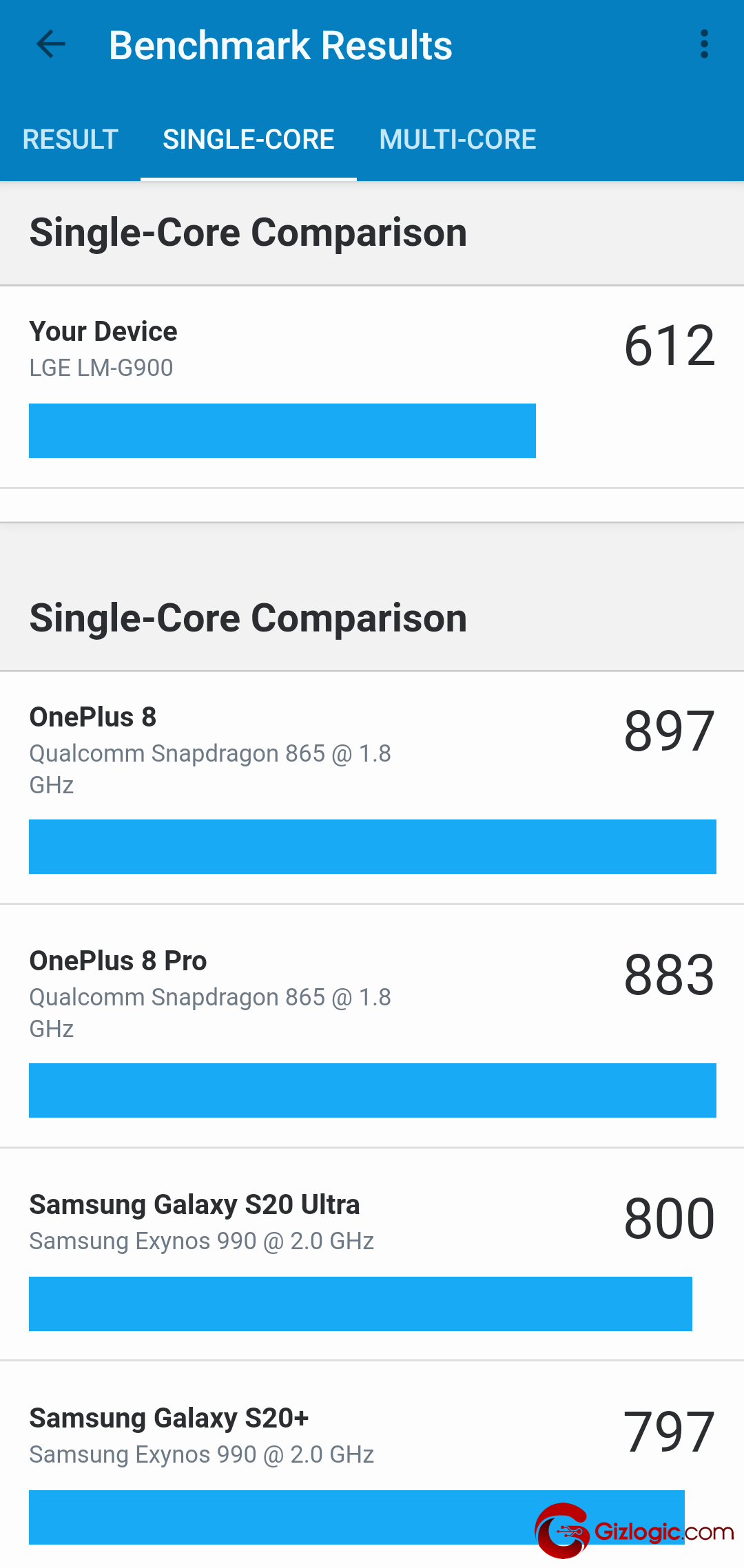
Task: Click the Samsung Galaxy S20 Ultra progress bar
Action: [361, 1303]
